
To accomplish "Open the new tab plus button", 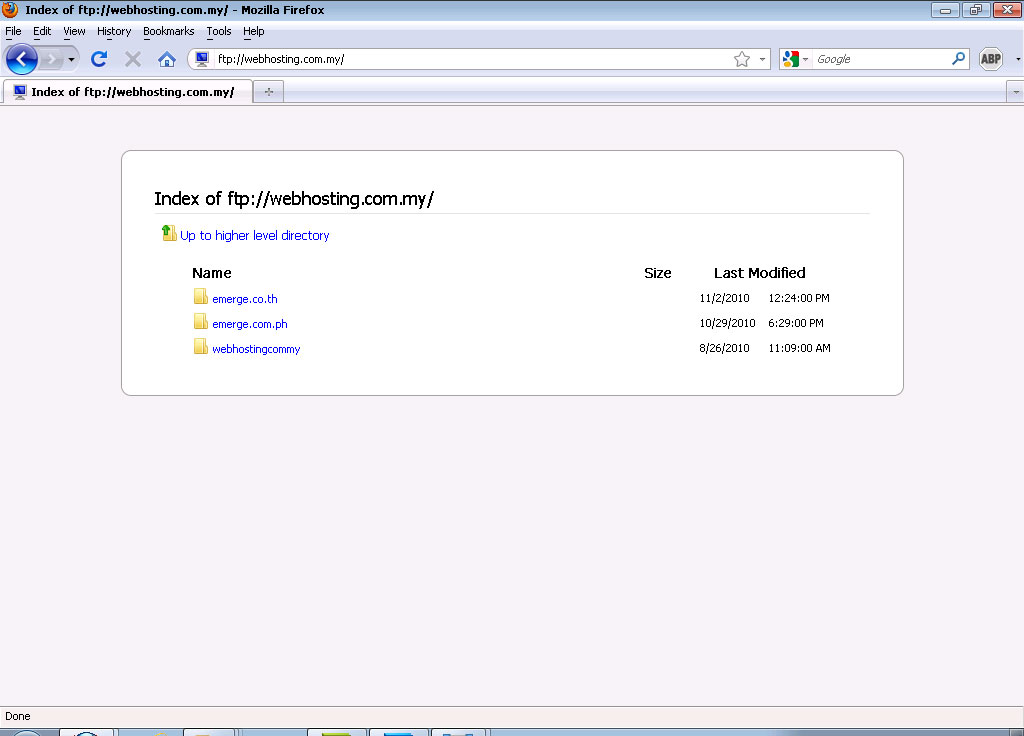I will [x=268, y=92].
